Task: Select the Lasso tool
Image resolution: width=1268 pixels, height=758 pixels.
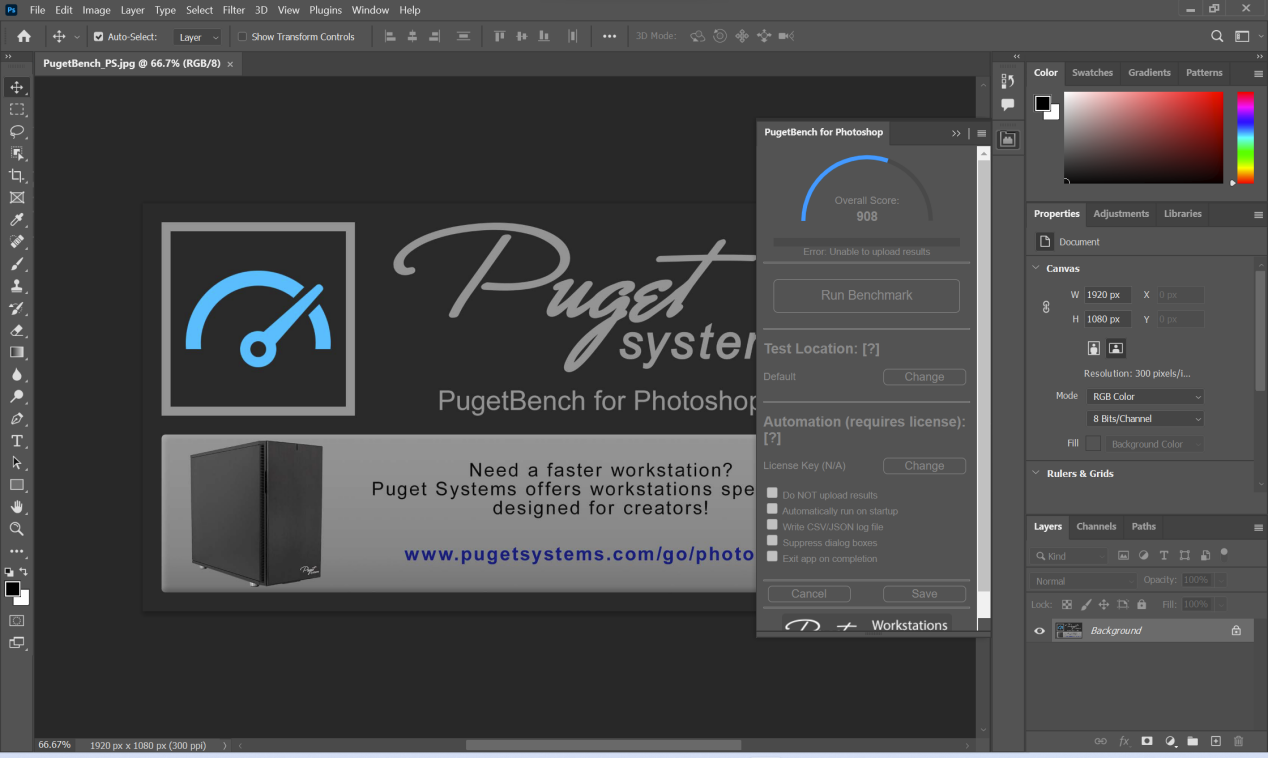Action: point(17,132)
